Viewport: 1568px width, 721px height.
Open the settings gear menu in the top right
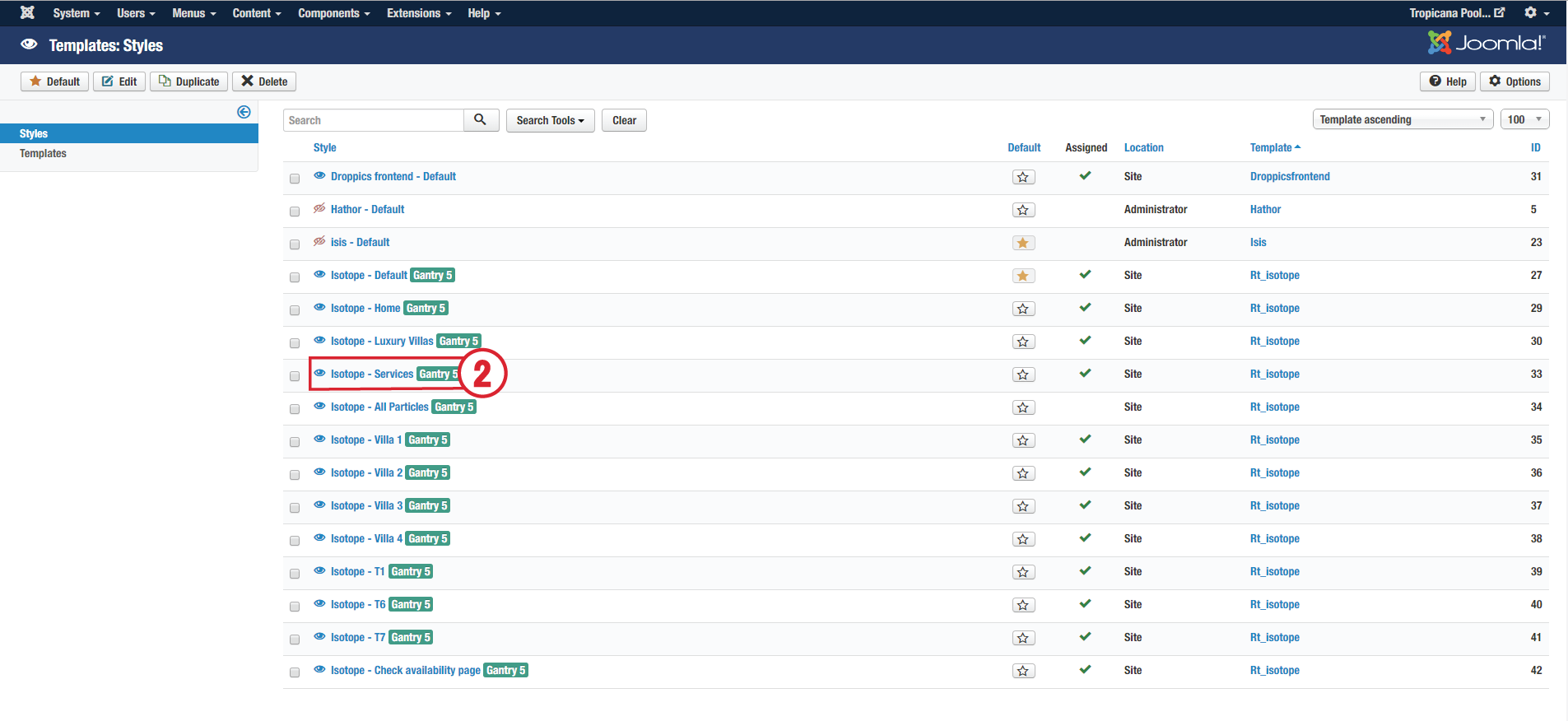[1537, 12]
